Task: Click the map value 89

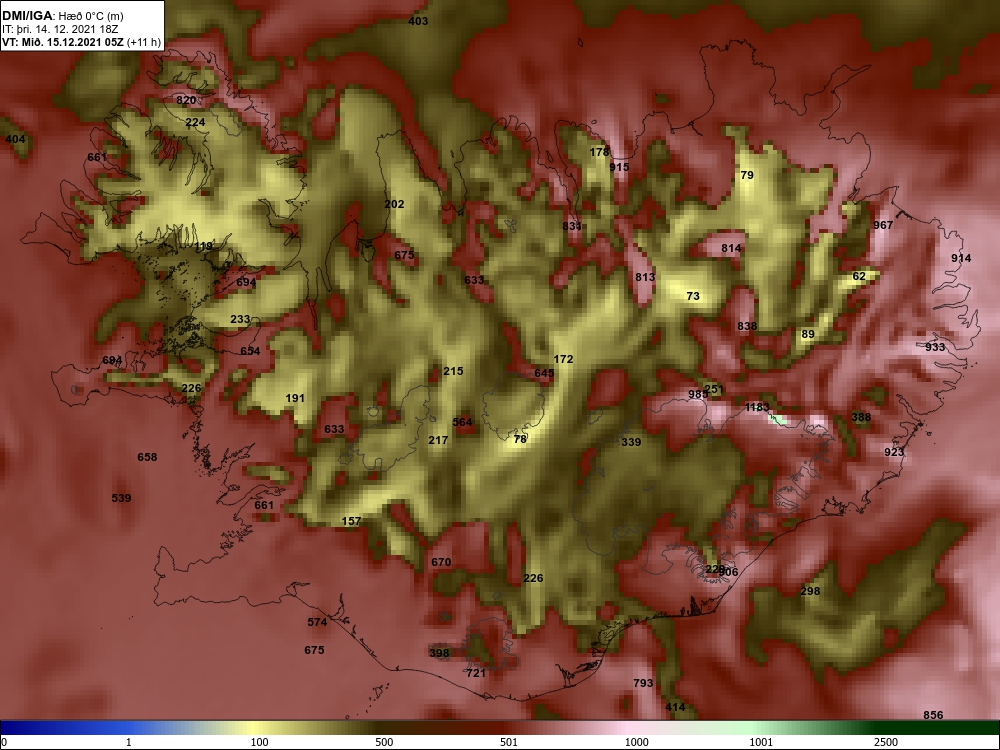Action: coord(808,334)
